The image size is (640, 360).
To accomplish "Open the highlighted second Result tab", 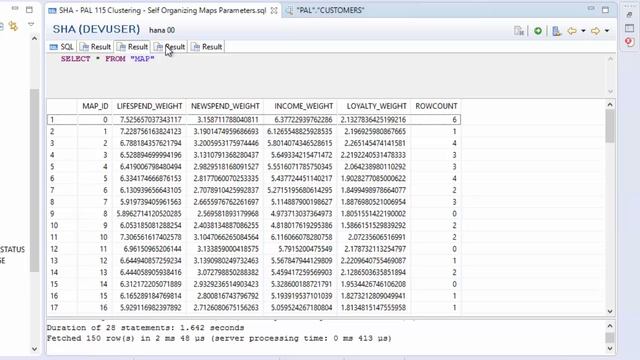I will click(x=132, y=47).
